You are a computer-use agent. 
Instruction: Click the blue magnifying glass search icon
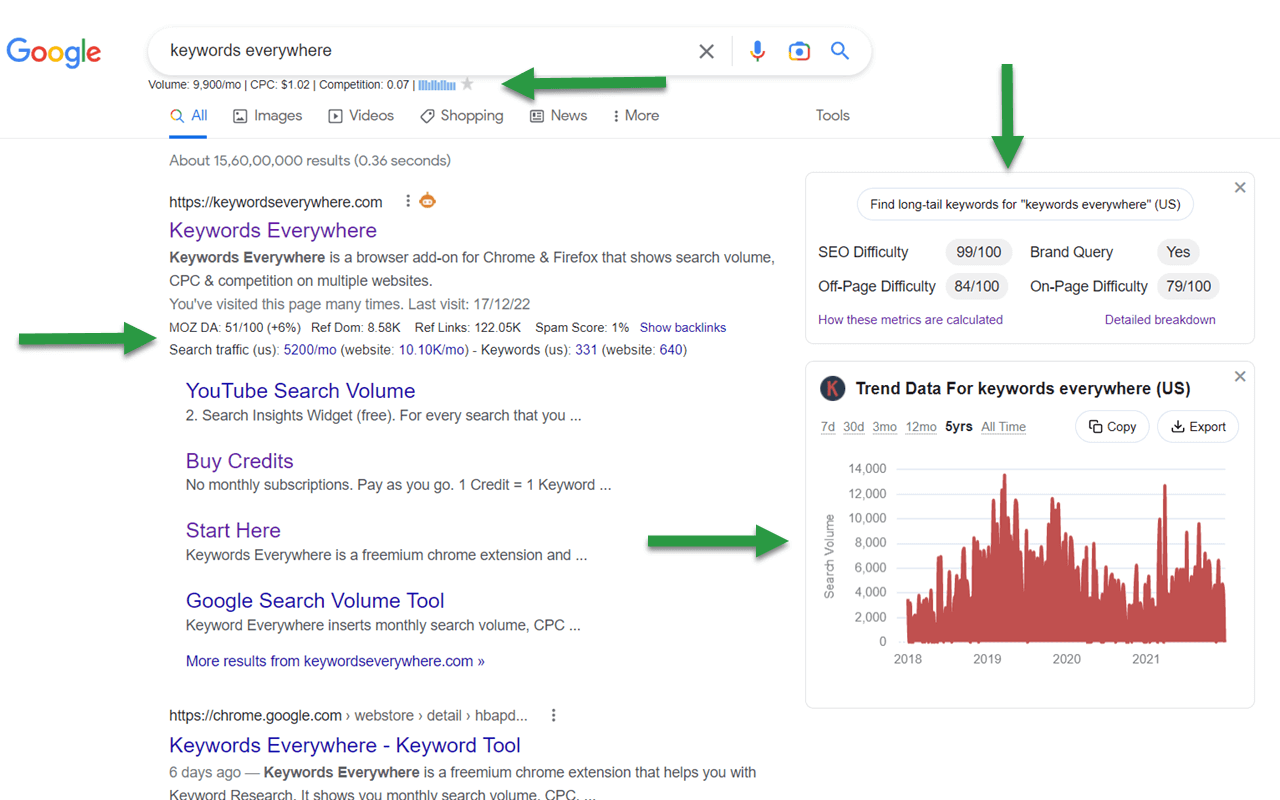pos(840,50)
